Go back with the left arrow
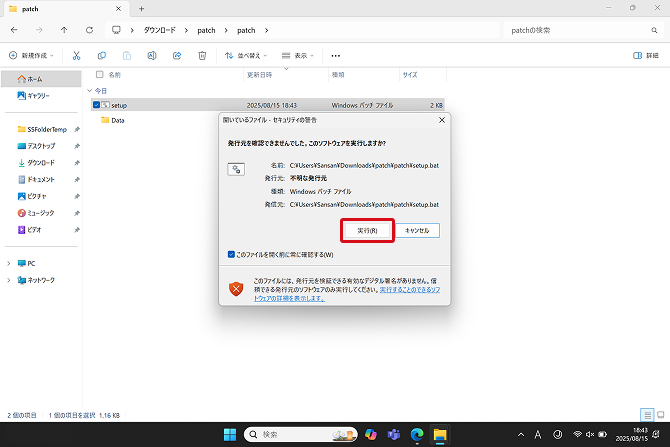 coord(14,30)
